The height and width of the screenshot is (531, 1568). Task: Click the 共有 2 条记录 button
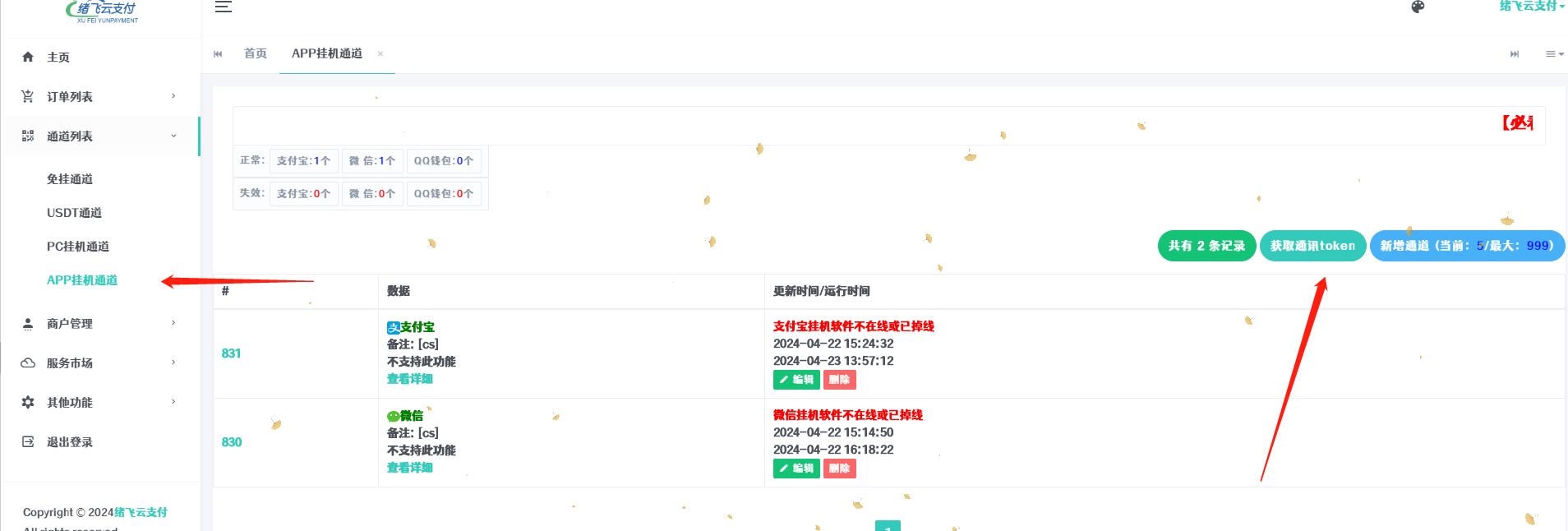tap(1206, 246)
